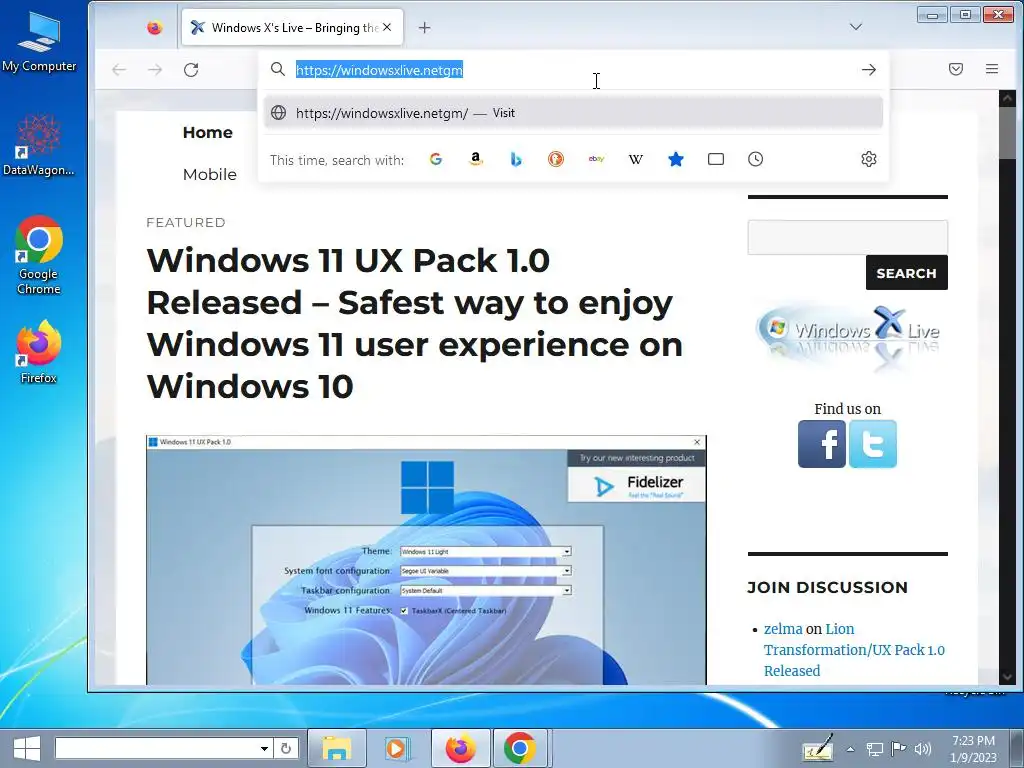Search within Bookmarks star icon
The width and height of the screenshot is (1024, 768).
[x=676, y=159]
